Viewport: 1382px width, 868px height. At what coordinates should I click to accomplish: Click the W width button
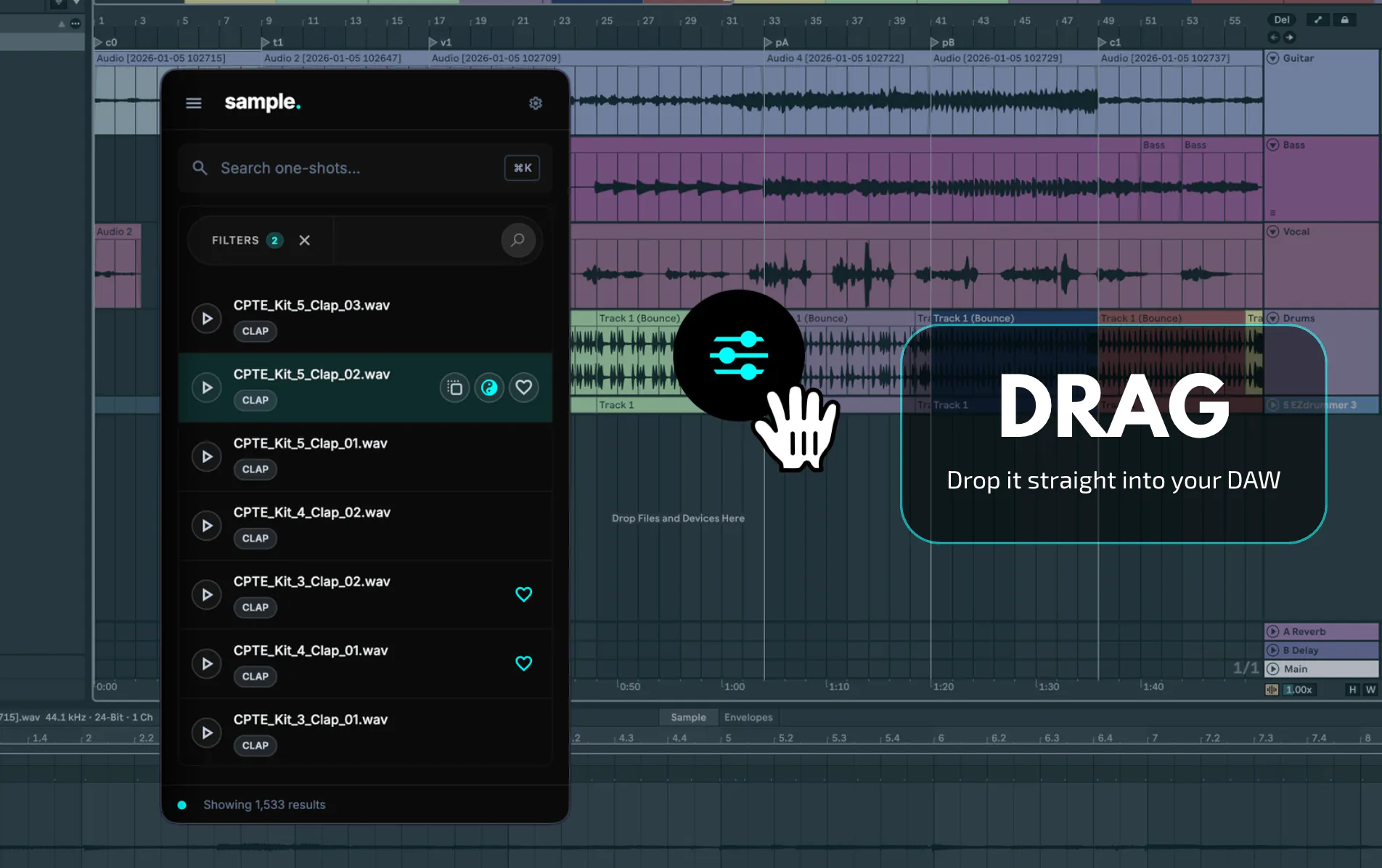click(x=1370, y=689)
